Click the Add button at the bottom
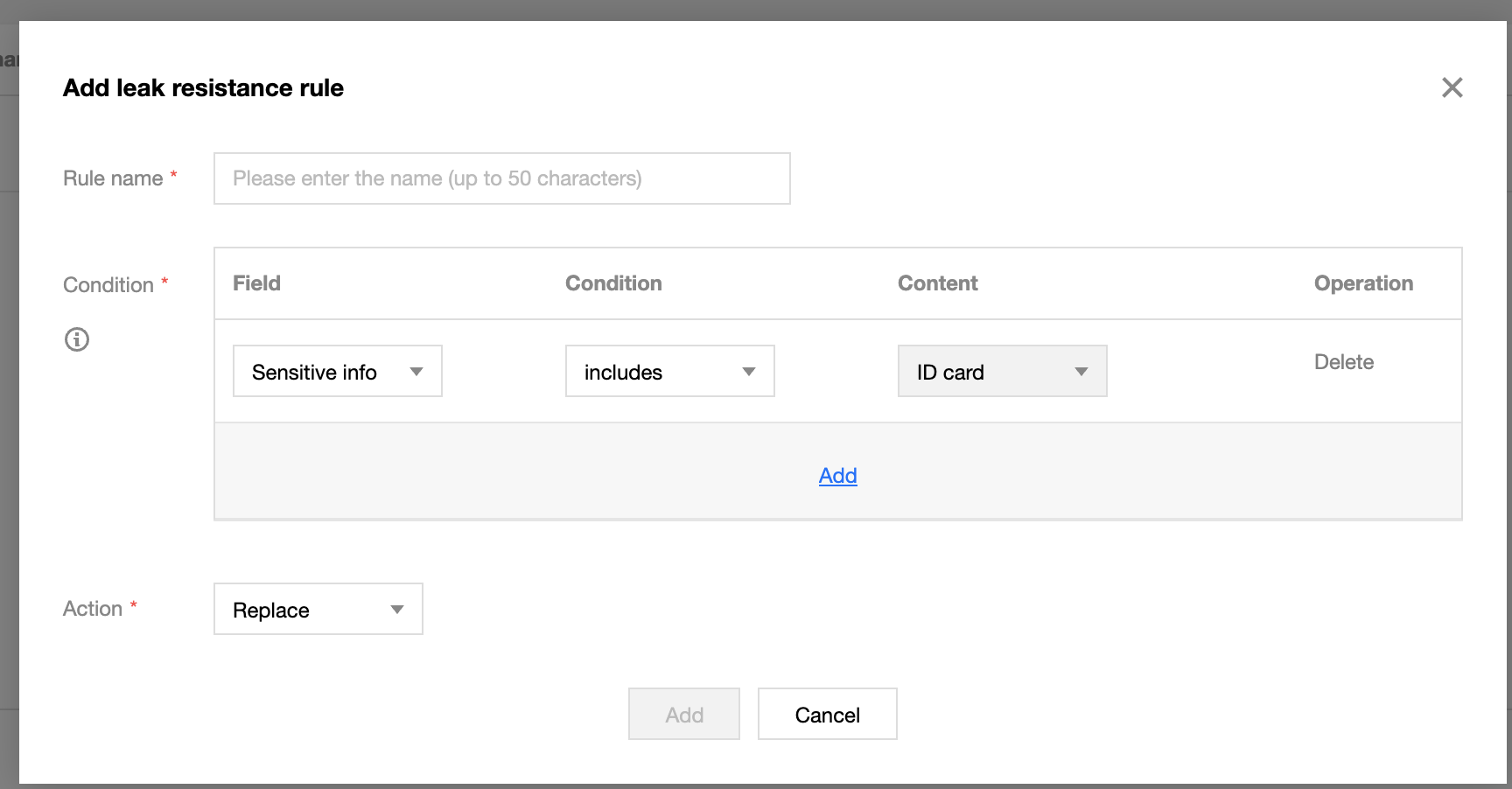The height and width of the screenshot is (789, 1512). [684, 714]
